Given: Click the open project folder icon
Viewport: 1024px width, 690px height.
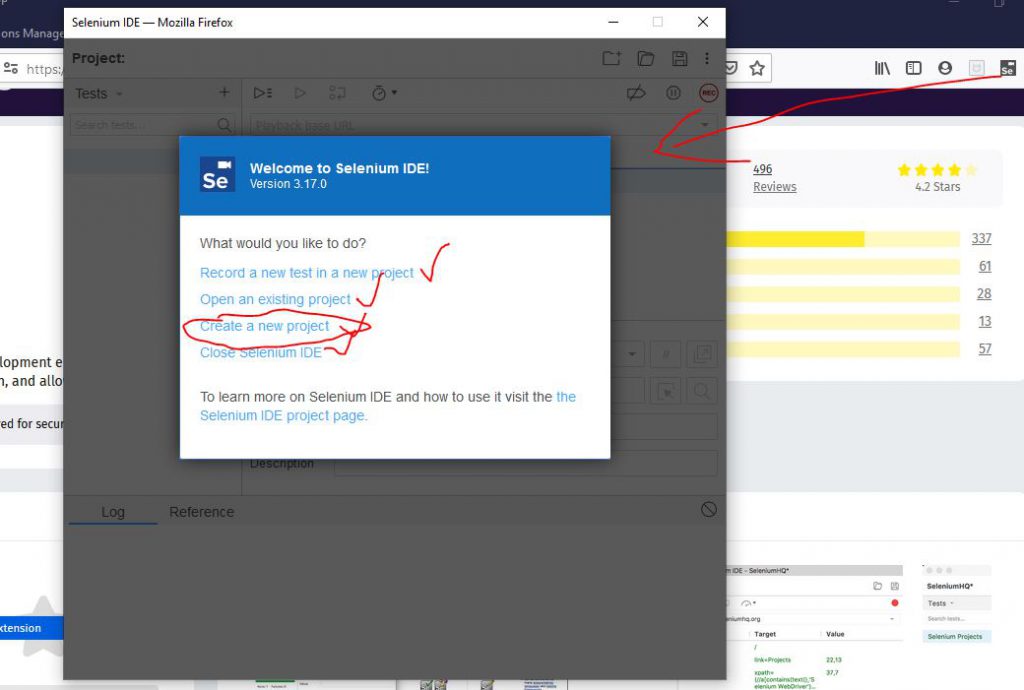Looking at the screenshot, I should pos(646,58).
